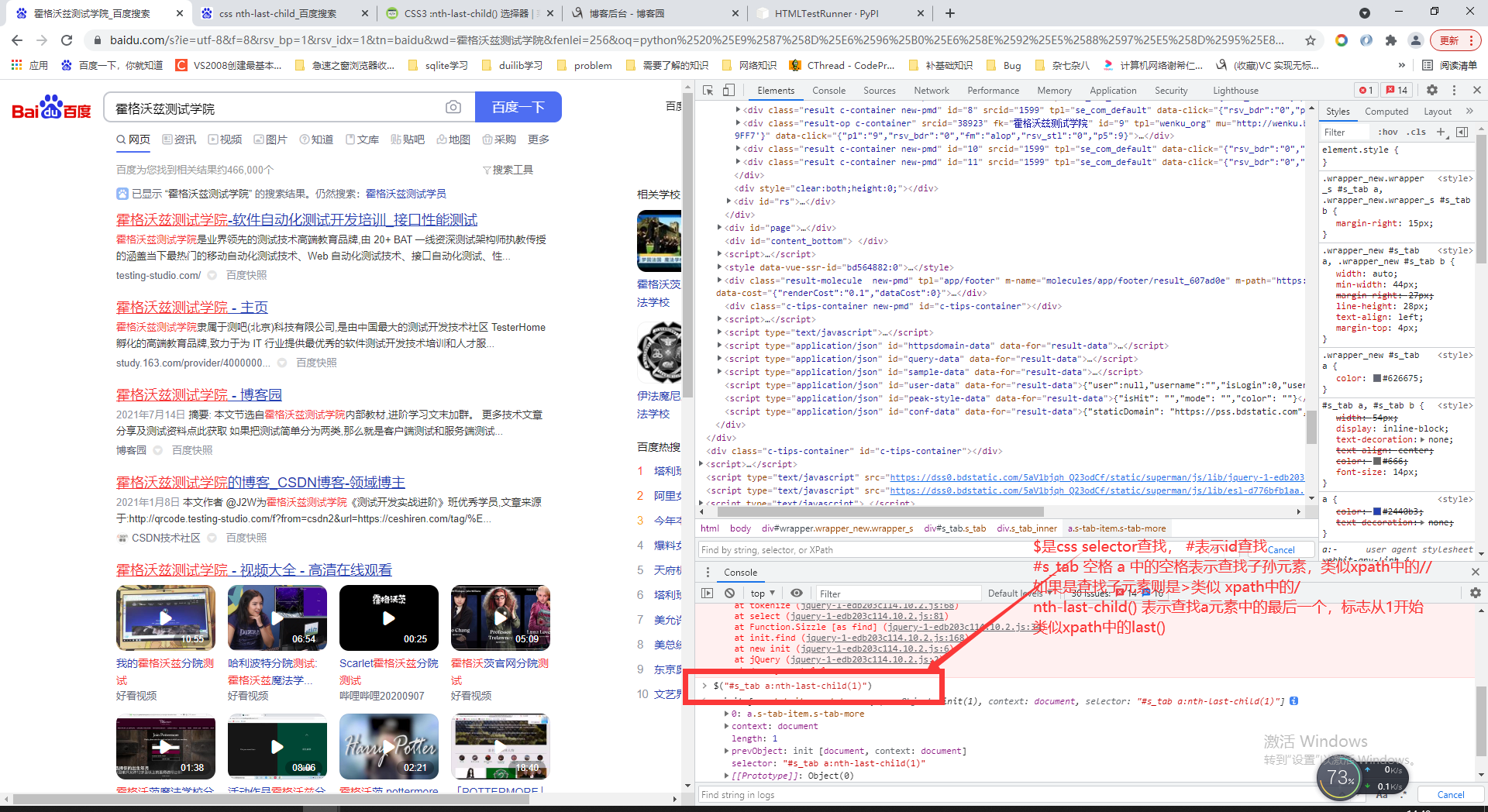Expand the '0: a.s-tab-item.s-tab-more' console entry
The height and width of the screenshot is (812, 1488).
tap(727, 714)
